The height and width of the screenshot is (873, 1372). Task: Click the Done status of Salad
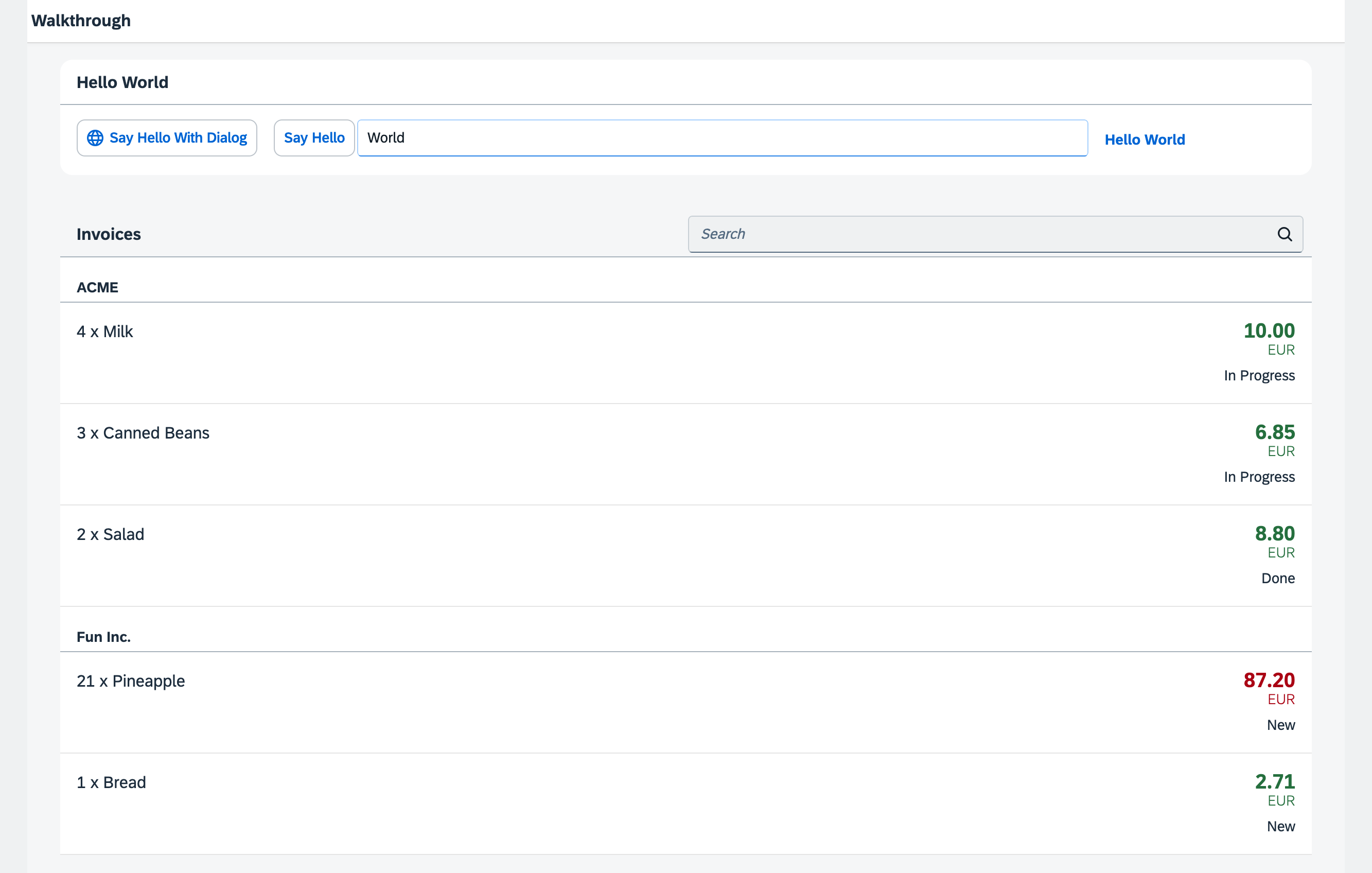click(1277, 579)
